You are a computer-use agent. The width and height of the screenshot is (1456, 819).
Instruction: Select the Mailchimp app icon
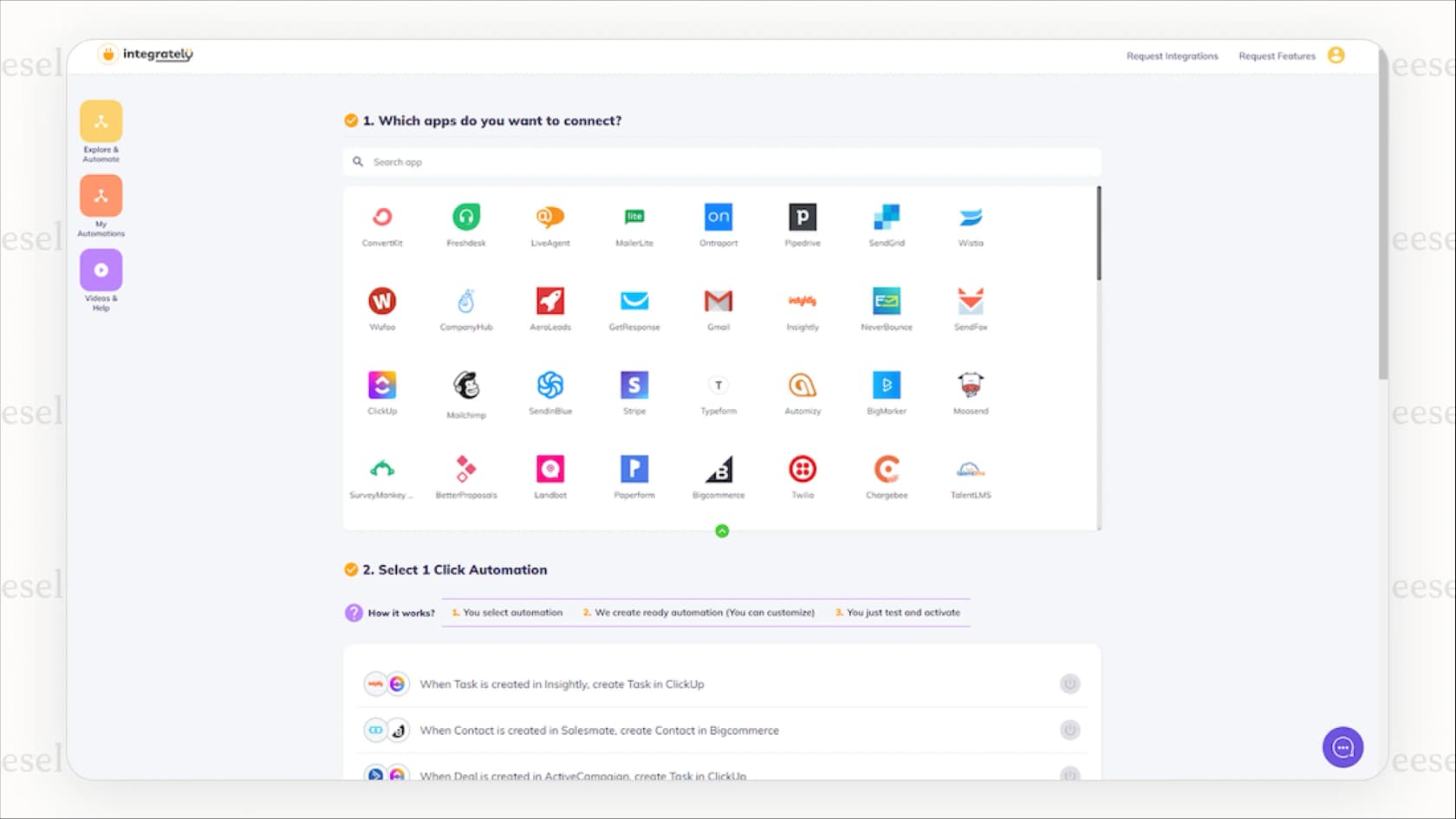click(x=466, y=385)
